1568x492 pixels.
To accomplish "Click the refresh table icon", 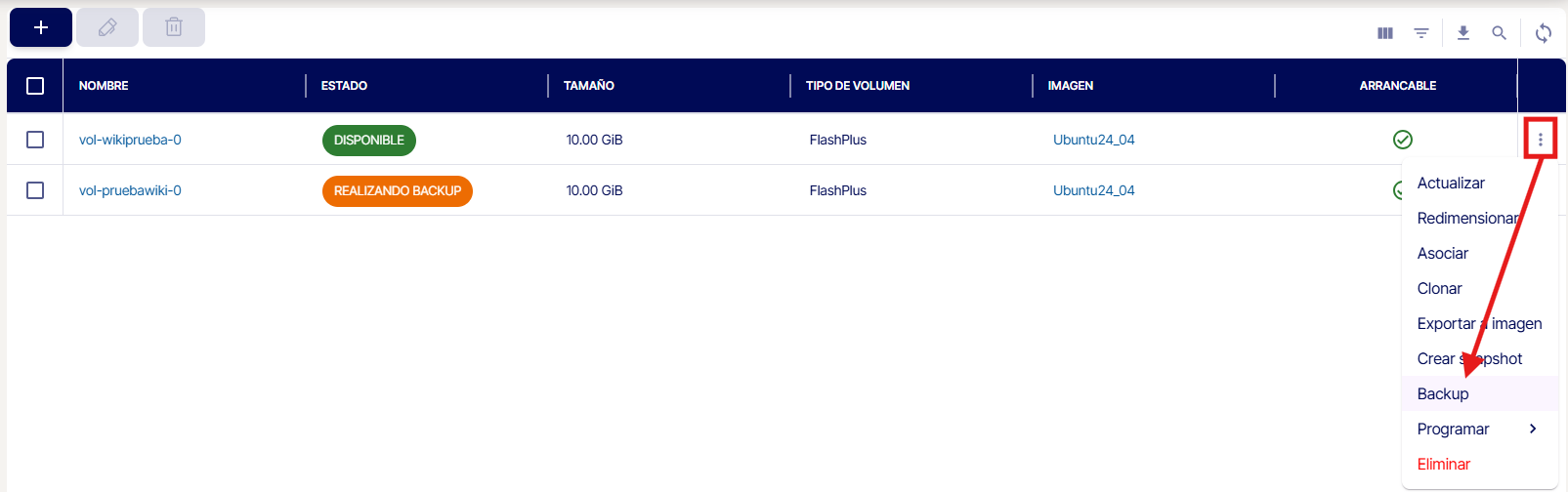I will click(x=1544, y=33).
